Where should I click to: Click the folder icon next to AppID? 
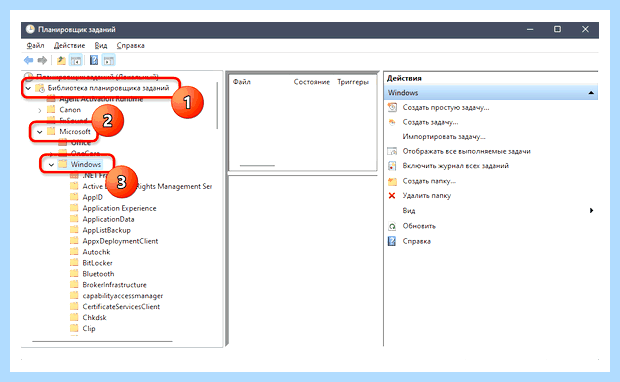coord(74,197)
